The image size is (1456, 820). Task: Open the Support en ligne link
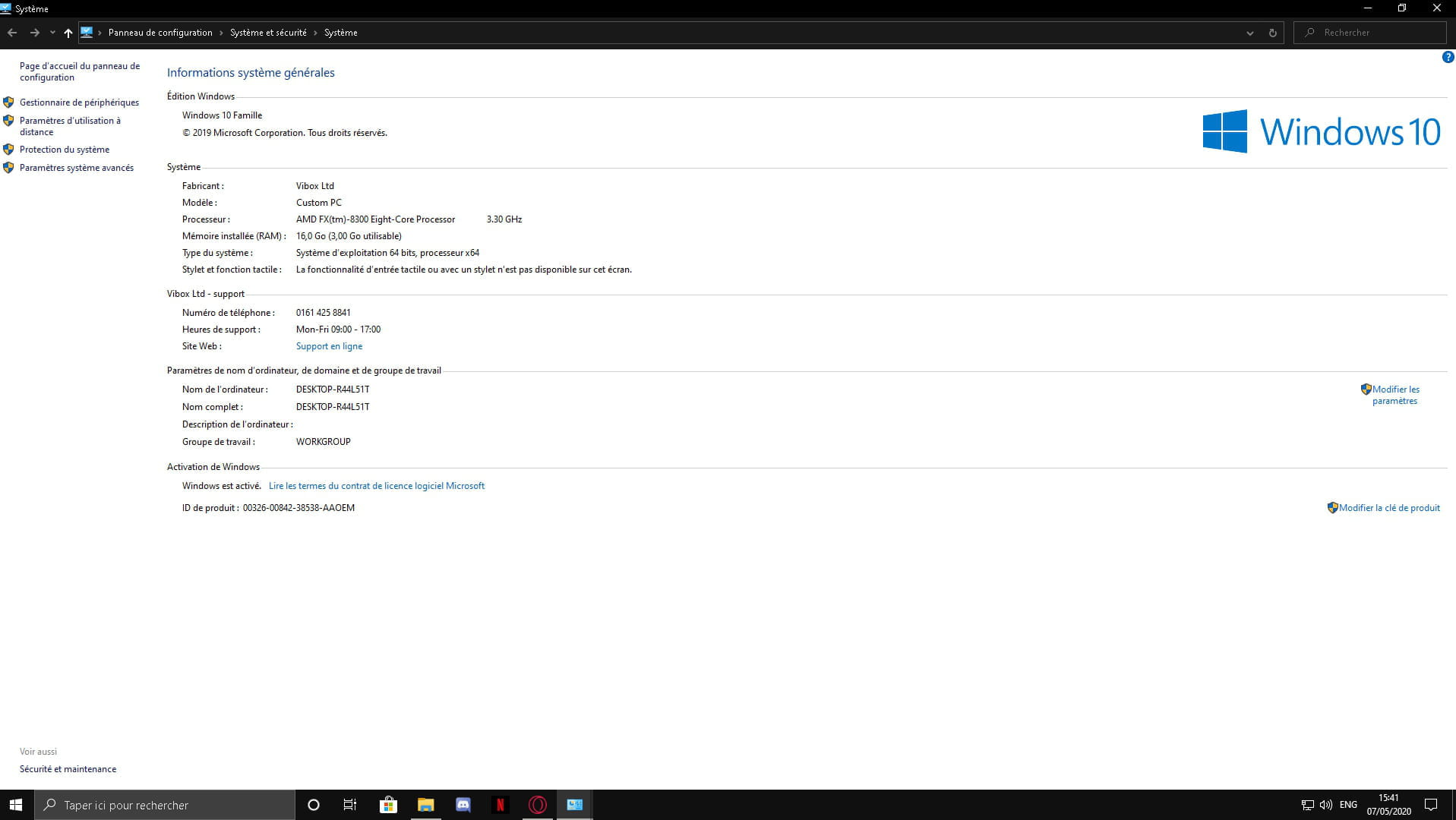pos(329,346)
